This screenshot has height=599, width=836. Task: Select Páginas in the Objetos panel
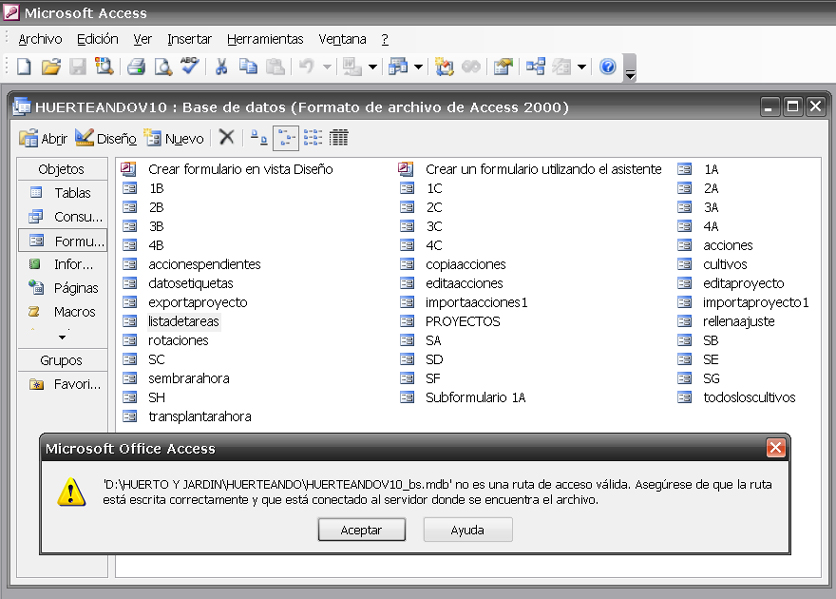coord(63,288)
